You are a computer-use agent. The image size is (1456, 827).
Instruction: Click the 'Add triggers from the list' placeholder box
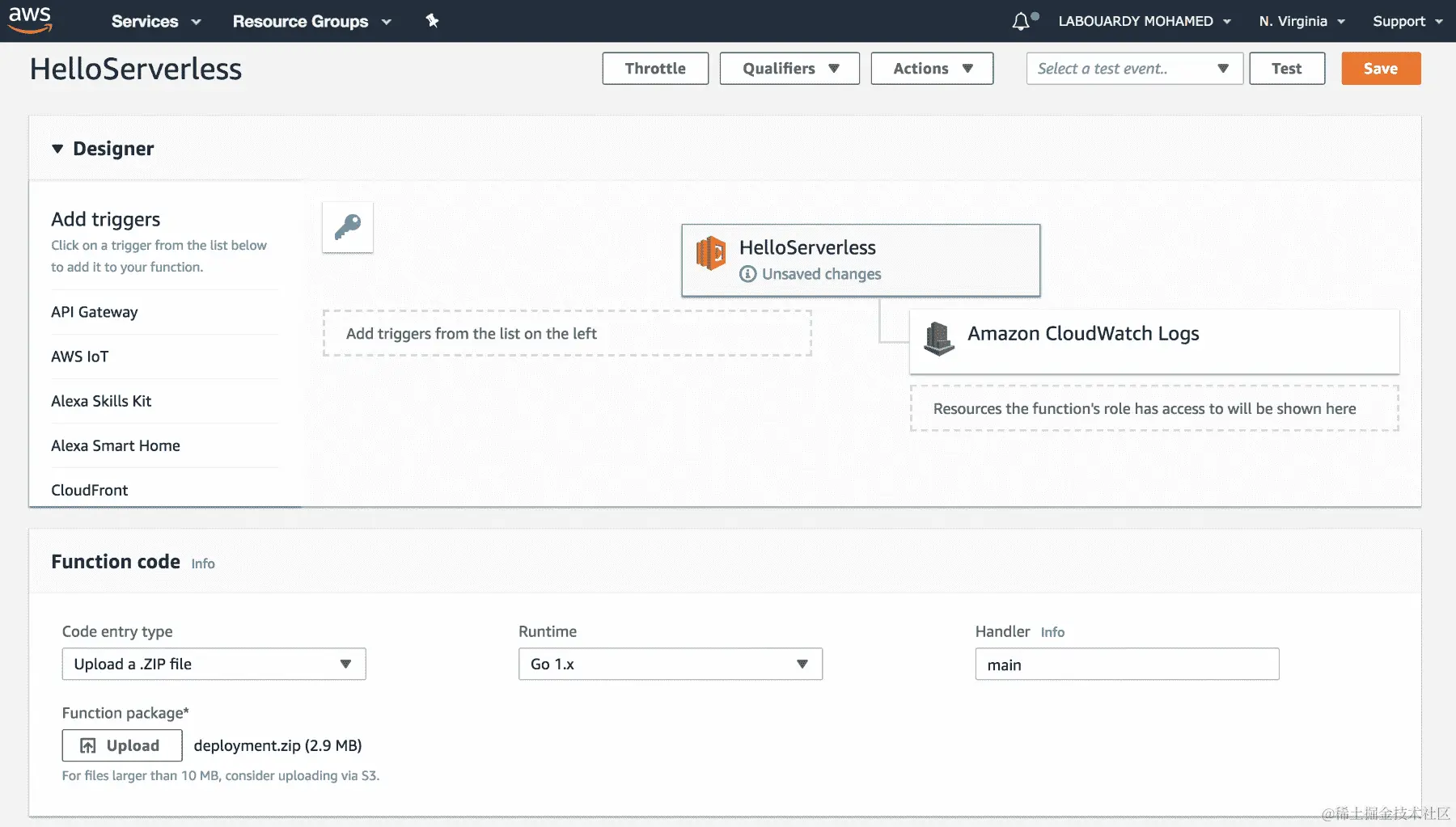[567, 333]
